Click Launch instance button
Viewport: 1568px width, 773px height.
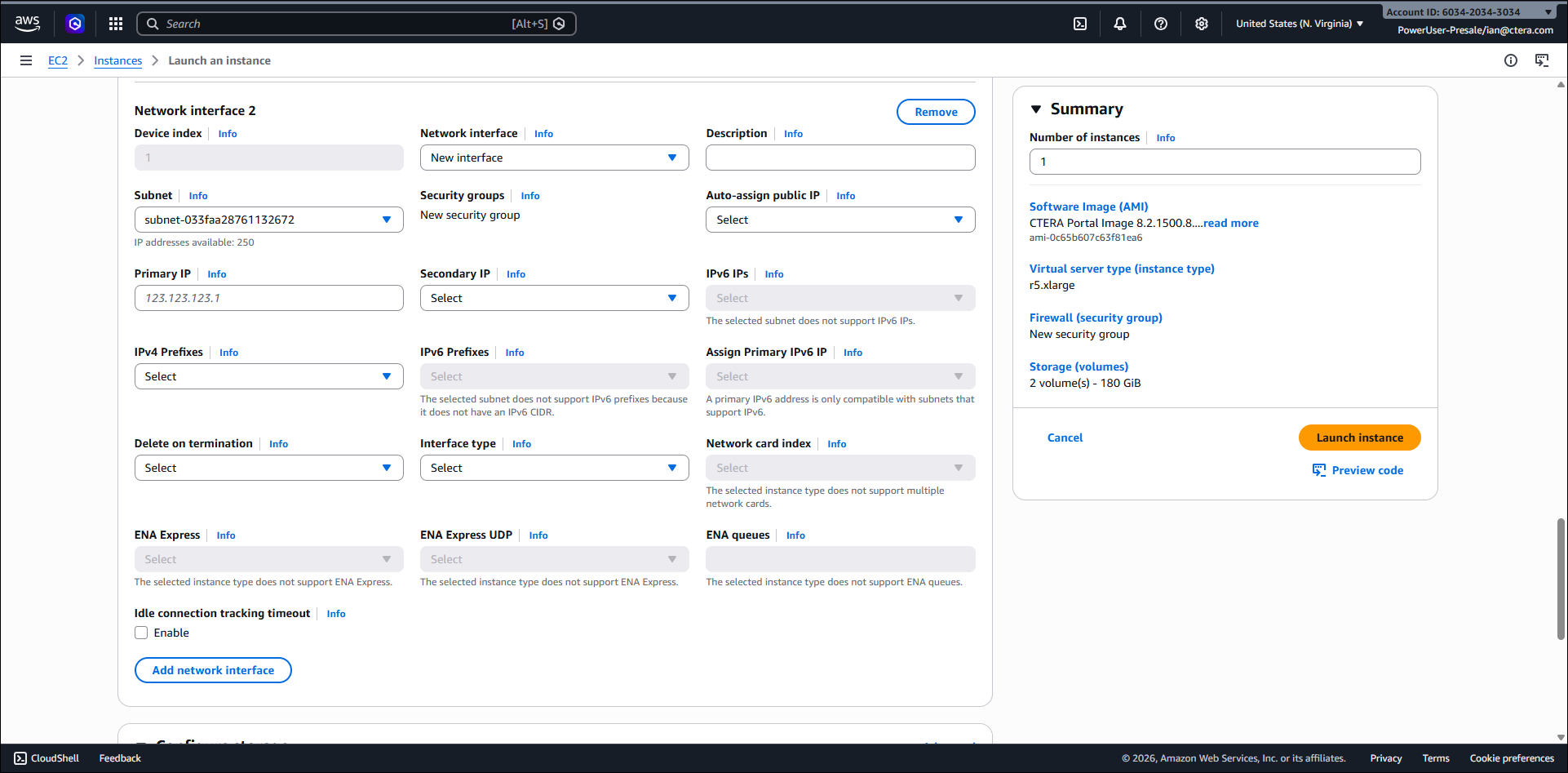(1360, 438)
